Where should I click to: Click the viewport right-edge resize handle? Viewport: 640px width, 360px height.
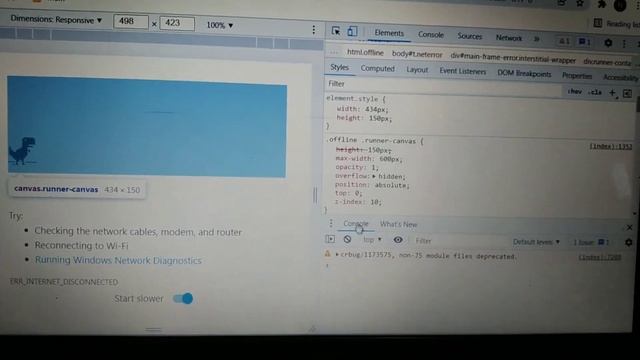(315, 195)
